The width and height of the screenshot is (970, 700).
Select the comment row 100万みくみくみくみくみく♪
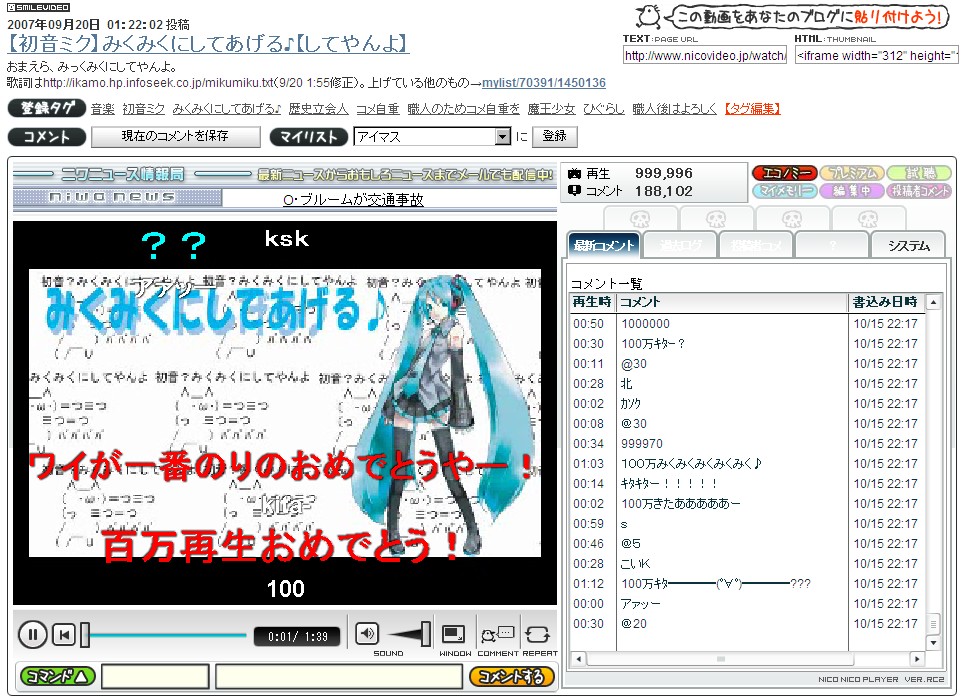coord(747,463)
